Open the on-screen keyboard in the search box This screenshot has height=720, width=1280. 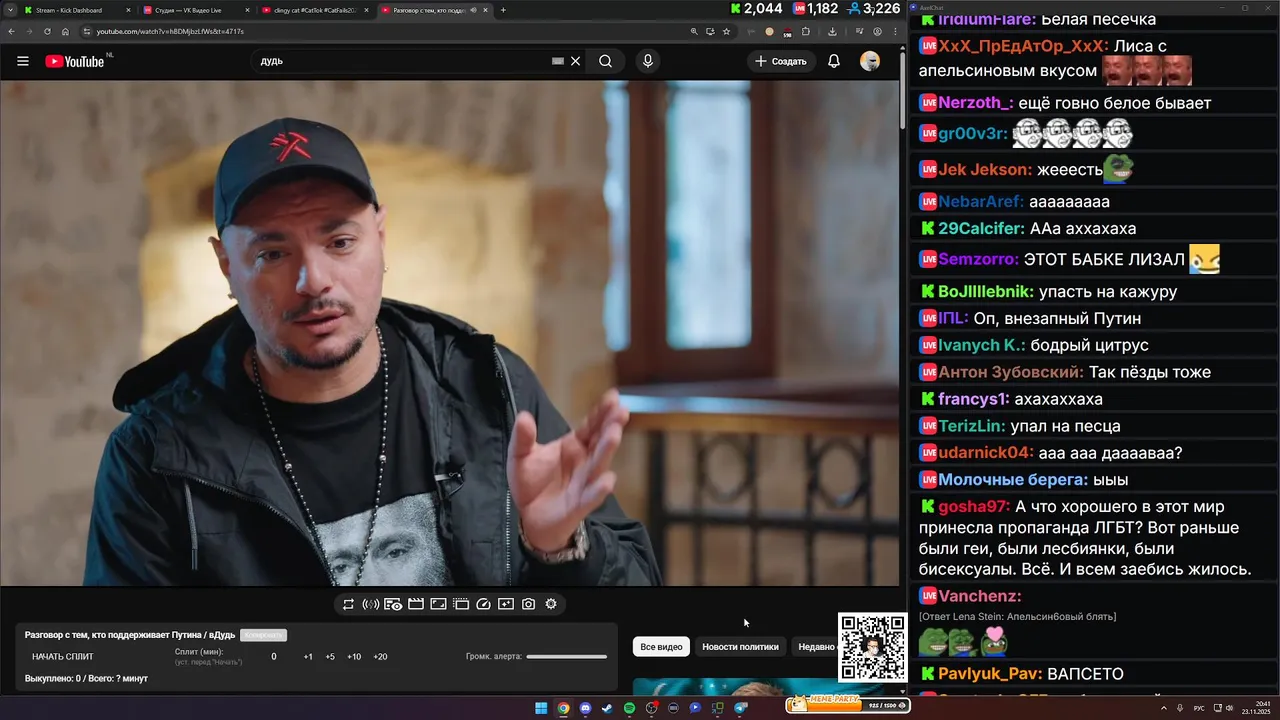[x=558, y=61]
